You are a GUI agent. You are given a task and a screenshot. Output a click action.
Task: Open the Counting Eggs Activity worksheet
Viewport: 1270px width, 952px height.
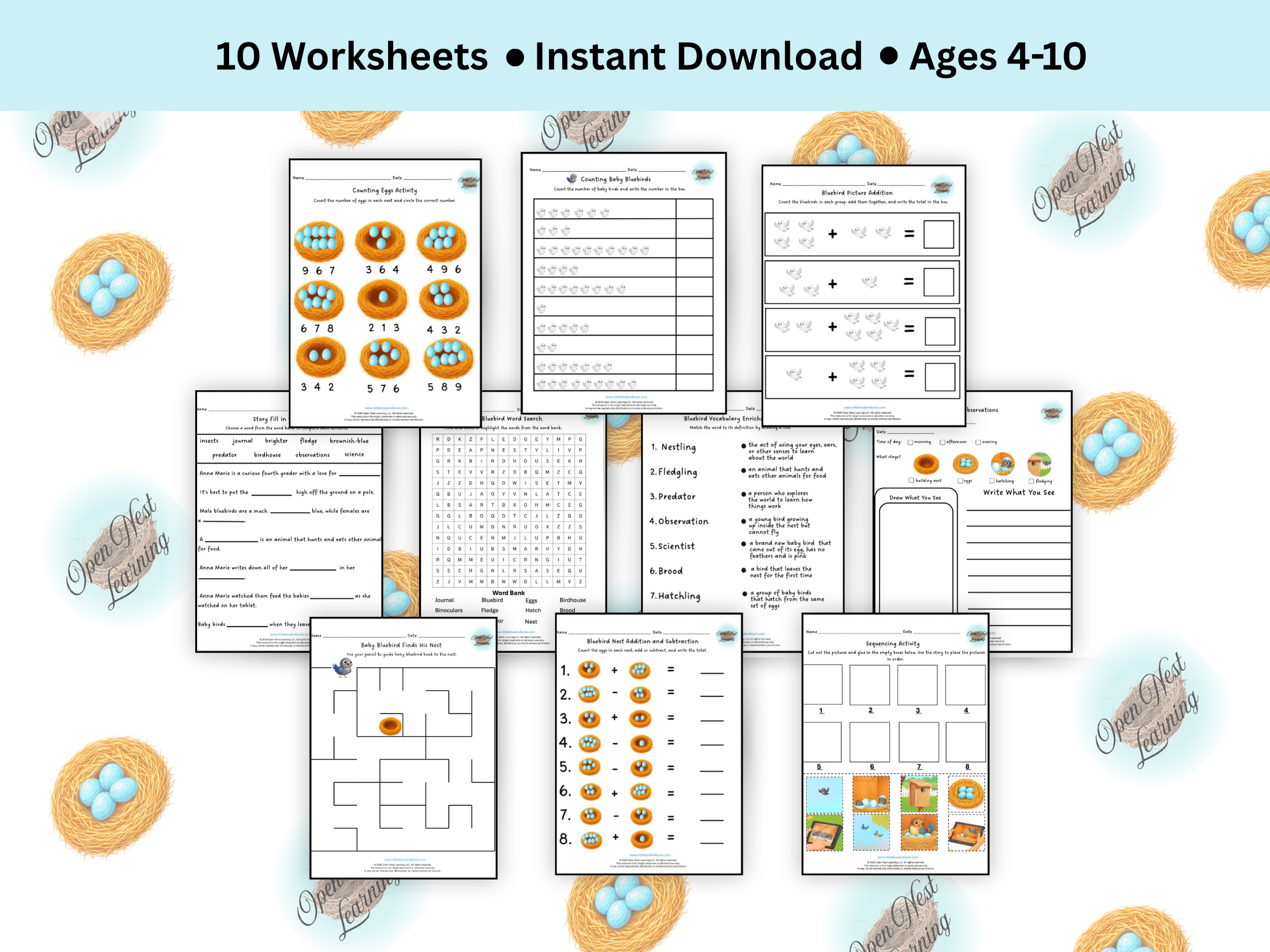tap(385, 292)
